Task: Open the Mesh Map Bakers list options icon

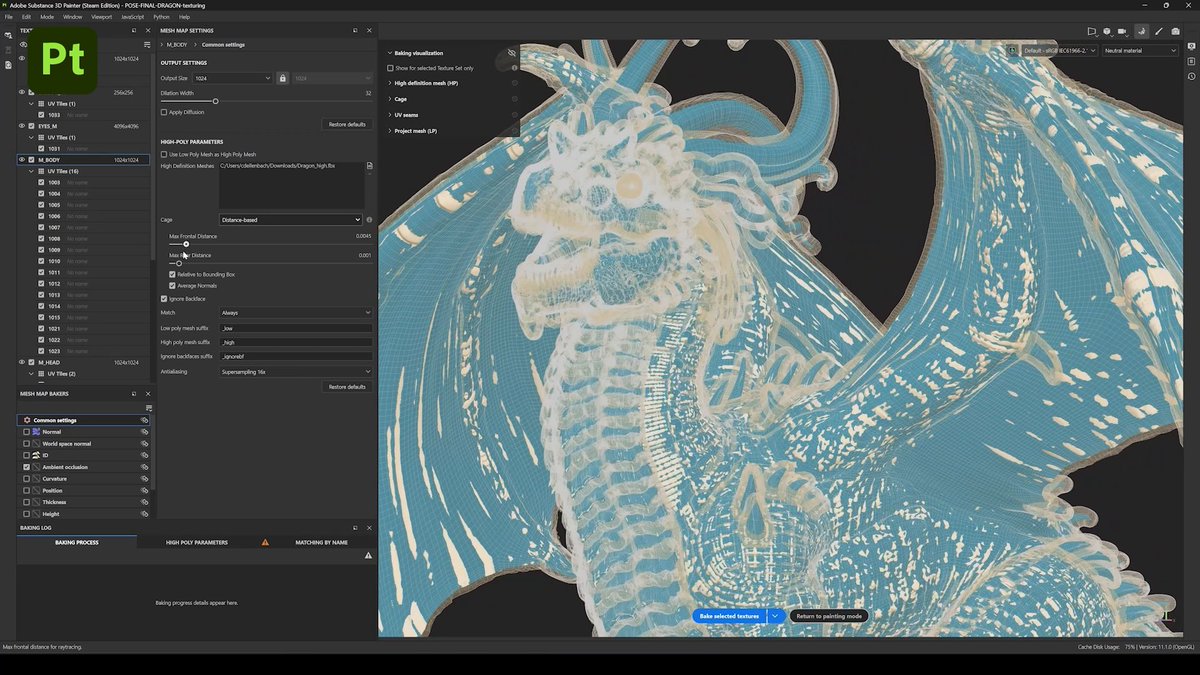Action: pyautogui.click(x=148, y=407)
